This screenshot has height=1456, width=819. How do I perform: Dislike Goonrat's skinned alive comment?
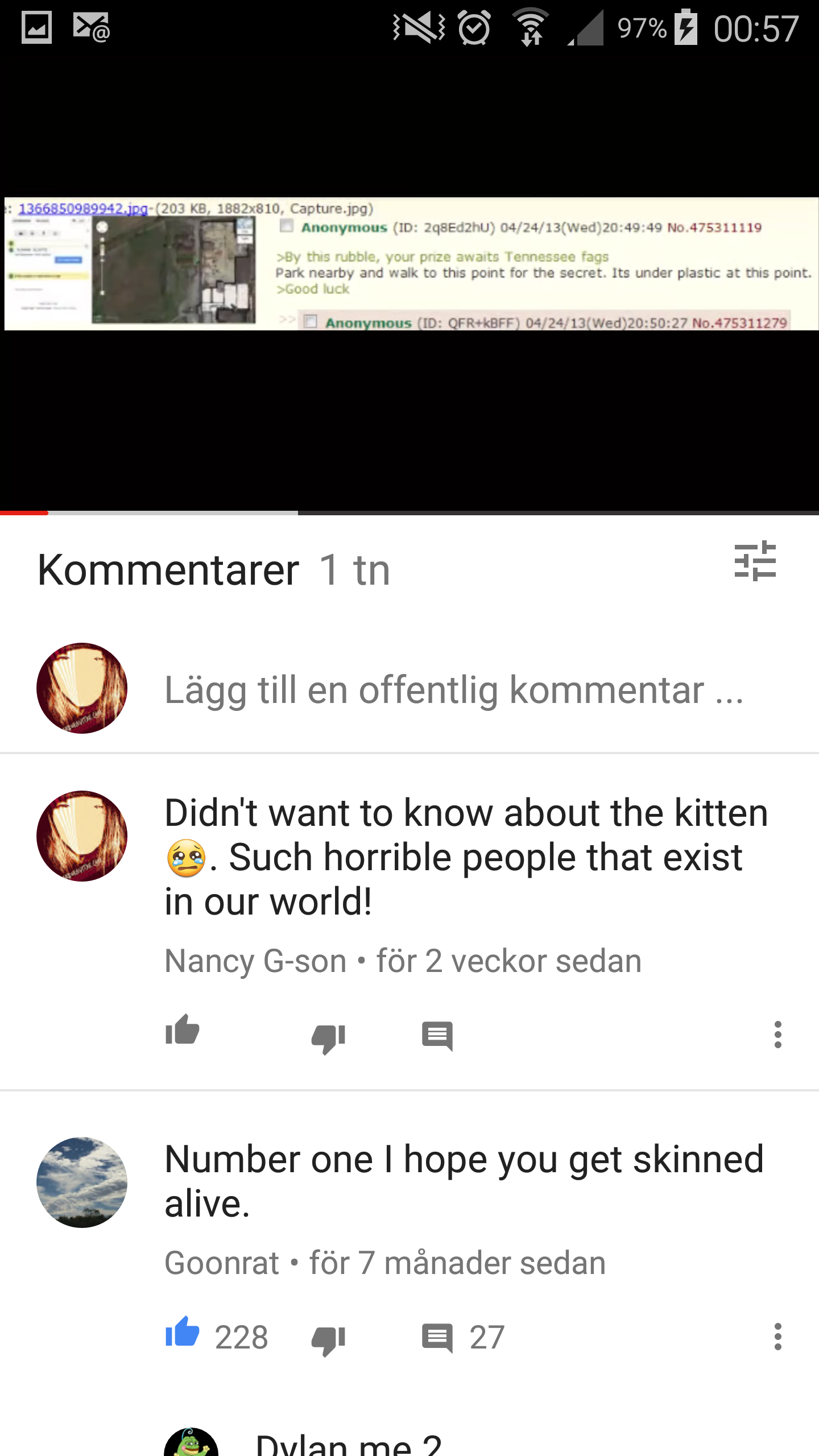pyautogui.click(x=328, y=1341)
